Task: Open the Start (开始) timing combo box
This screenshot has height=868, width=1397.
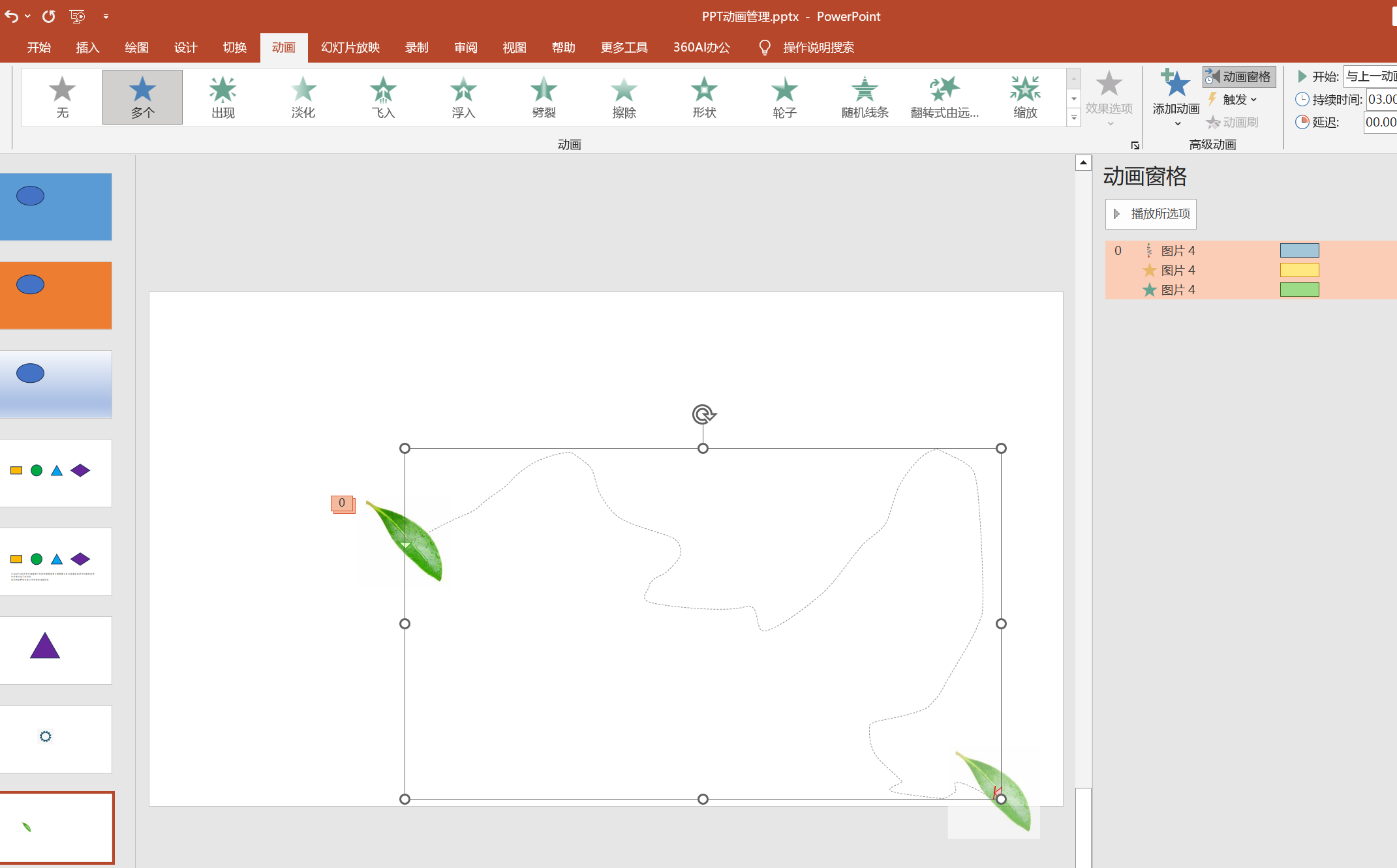Action: [x=1370, y=76]
